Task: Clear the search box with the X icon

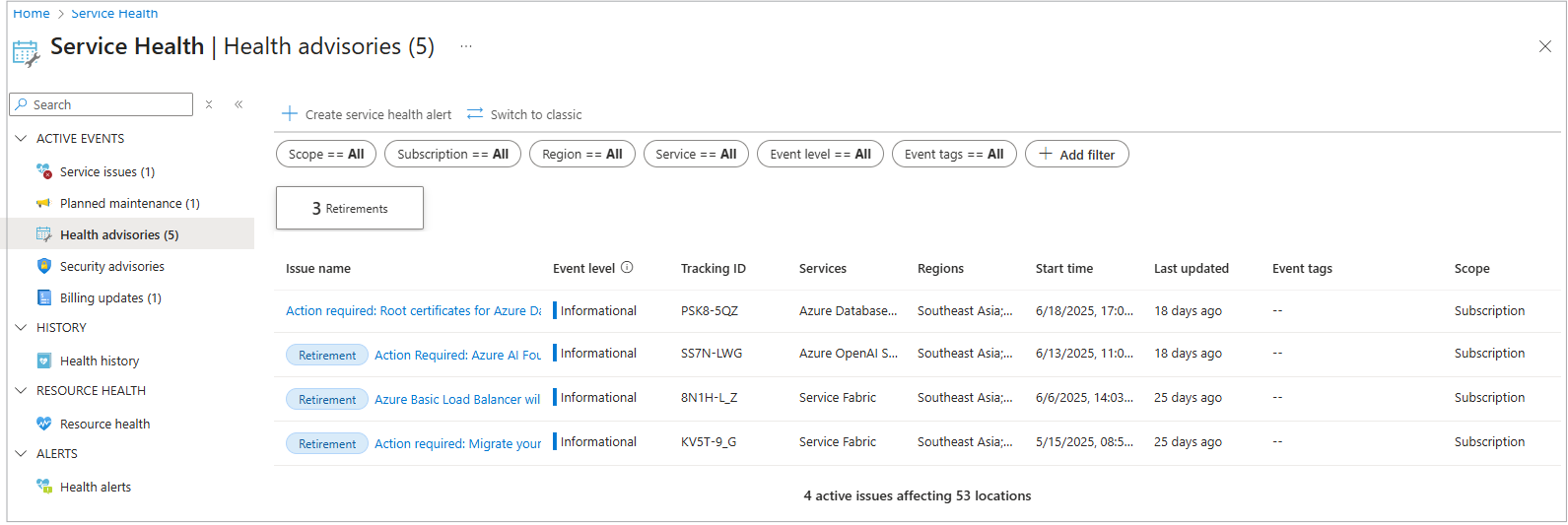Action: point(209,104)
